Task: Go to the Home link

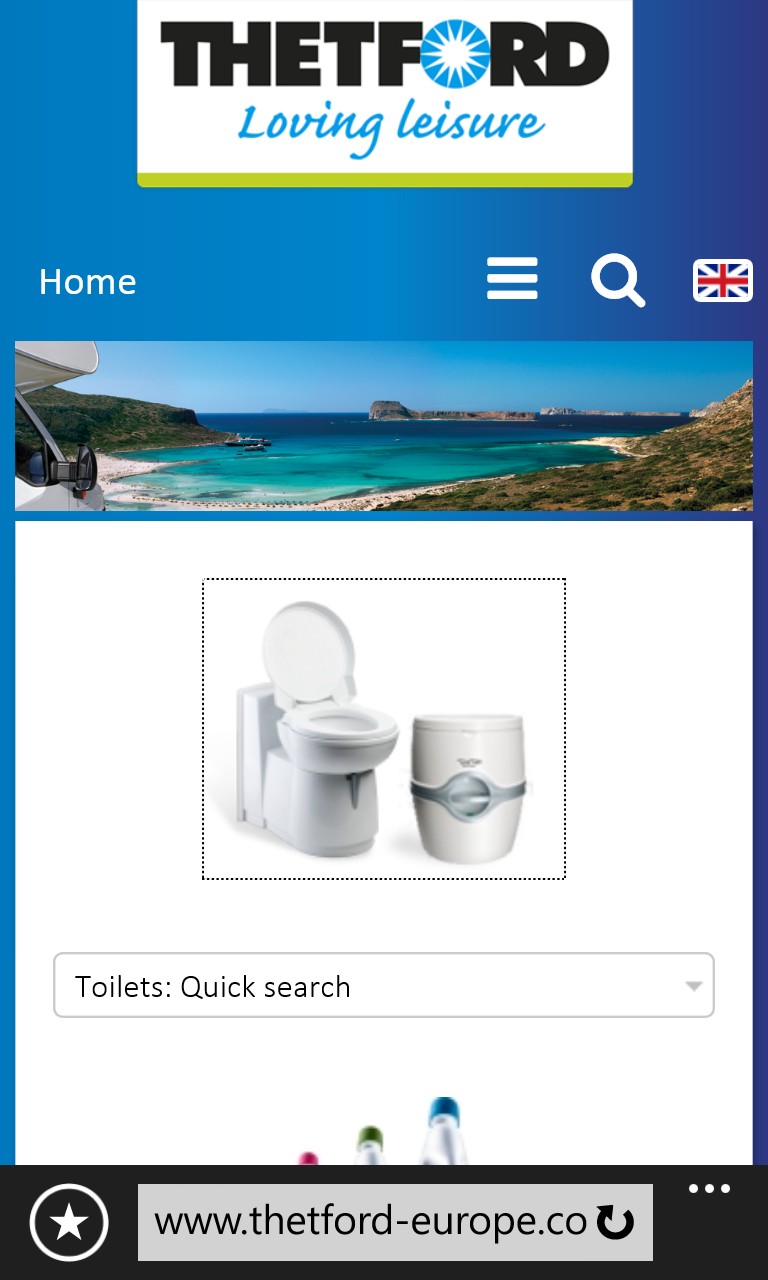Action: click(x=88, y=282)
